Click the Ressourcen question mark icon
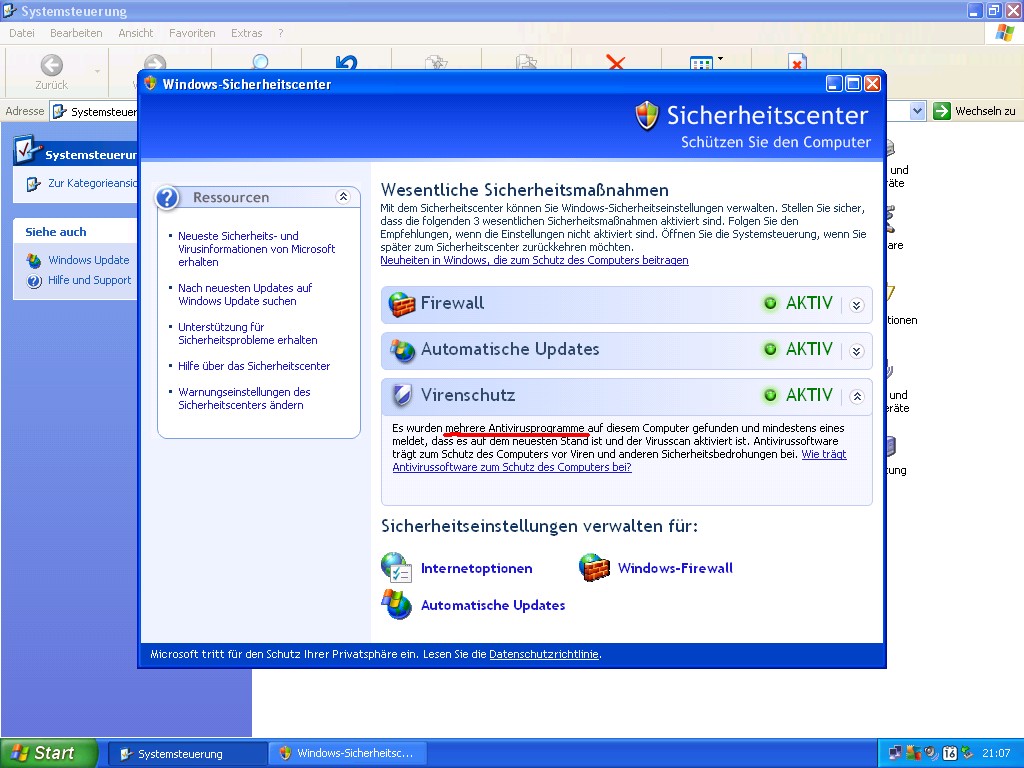 pyautogui.click(x=168, y=197)
